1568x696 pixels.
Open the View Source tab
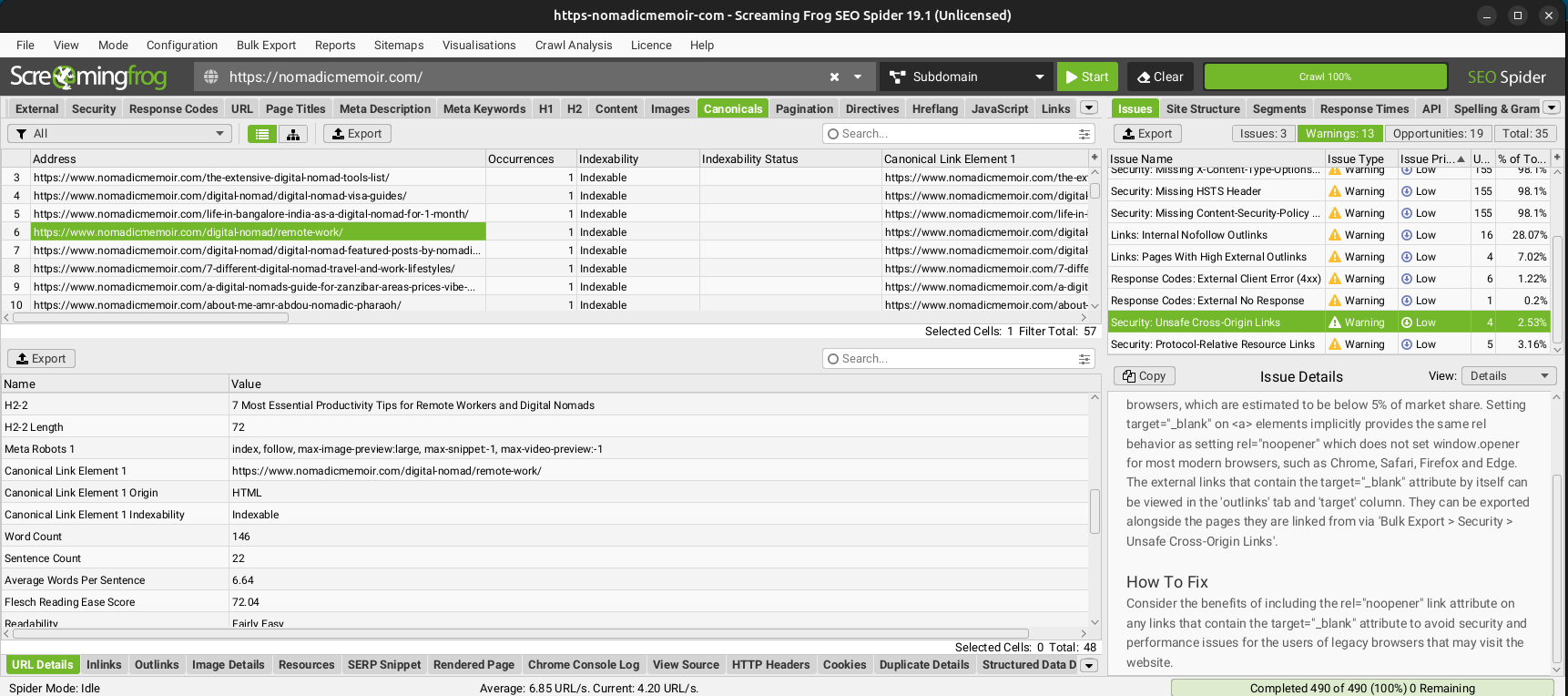[686, 665]
